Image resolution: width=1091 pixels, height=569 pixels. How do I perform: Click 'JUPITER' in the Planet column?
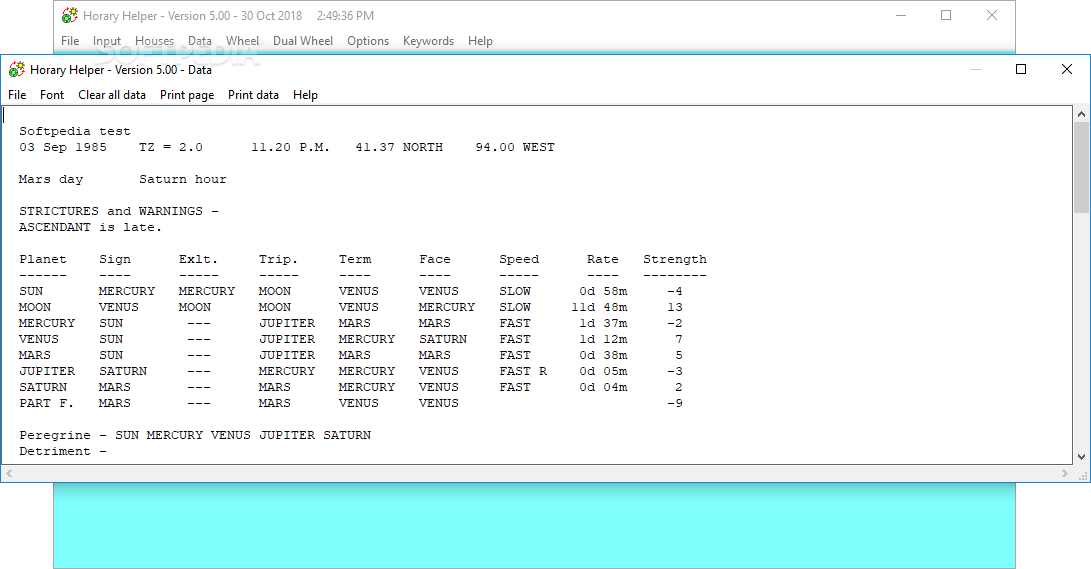point(47,371)
